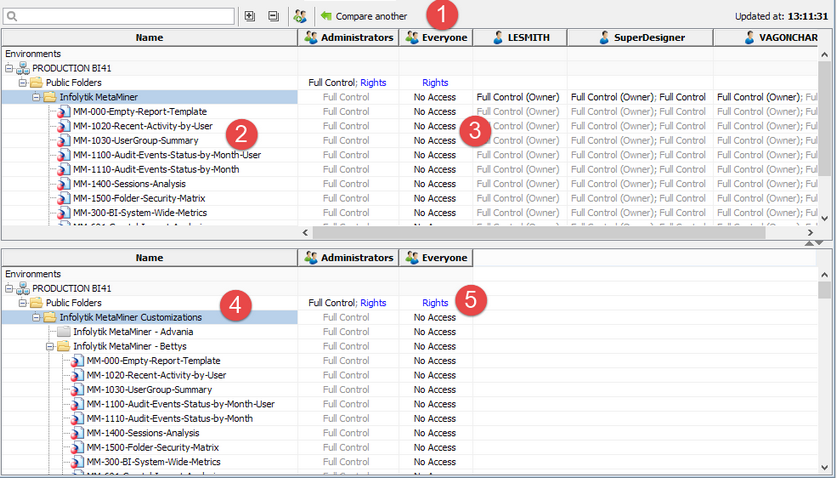Select MM-300-BI-System-Wide-Metrics in bottom panel
Screen dimensions: 837x478
coord(153,462)
